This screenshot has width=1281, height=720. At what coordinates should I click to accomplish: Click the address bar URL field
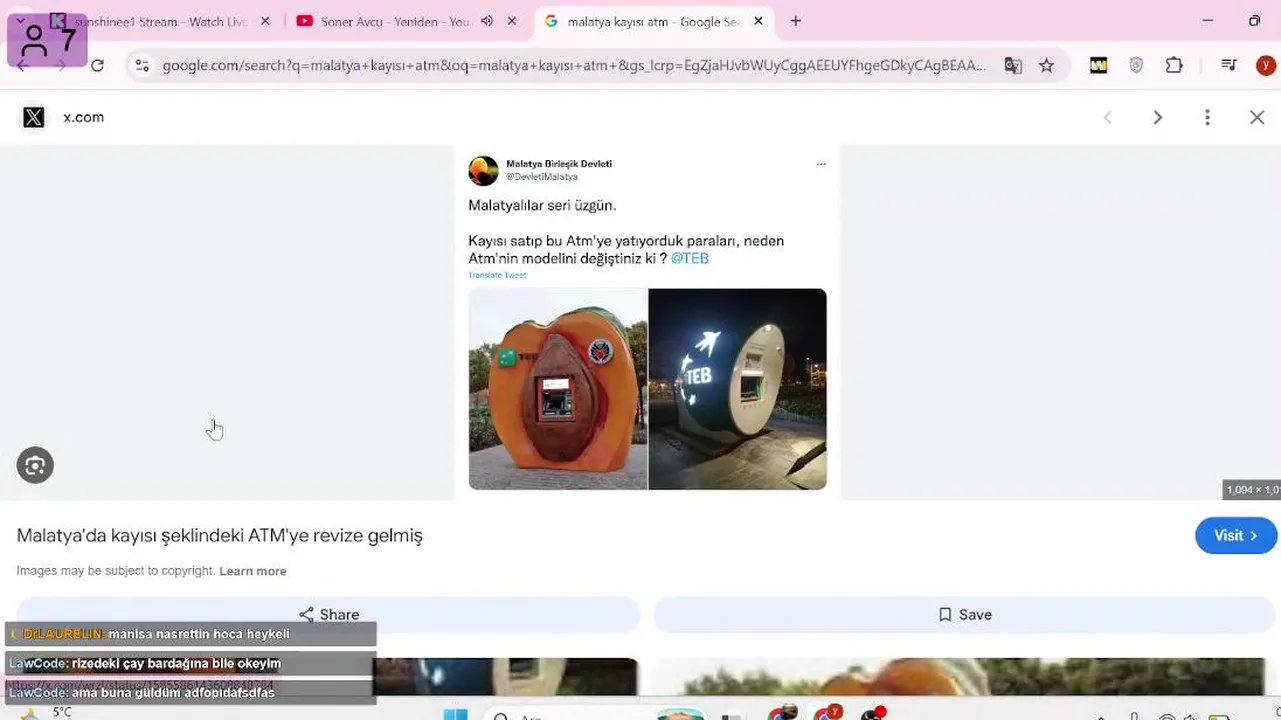(574, 66)
